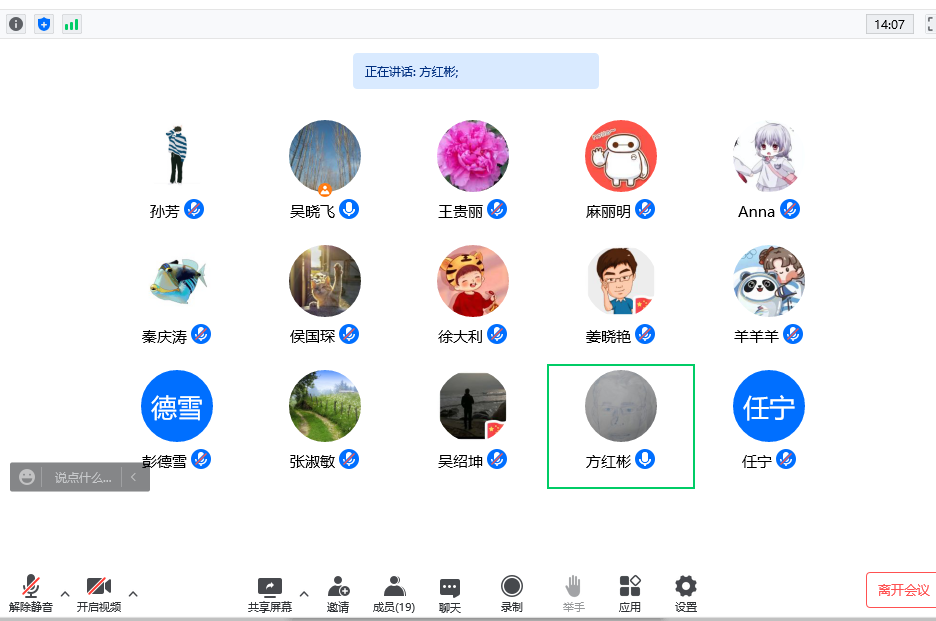Click the emoji smiley icon in chat box
This screenshot has height=621, width=936.
pos(27,477)
